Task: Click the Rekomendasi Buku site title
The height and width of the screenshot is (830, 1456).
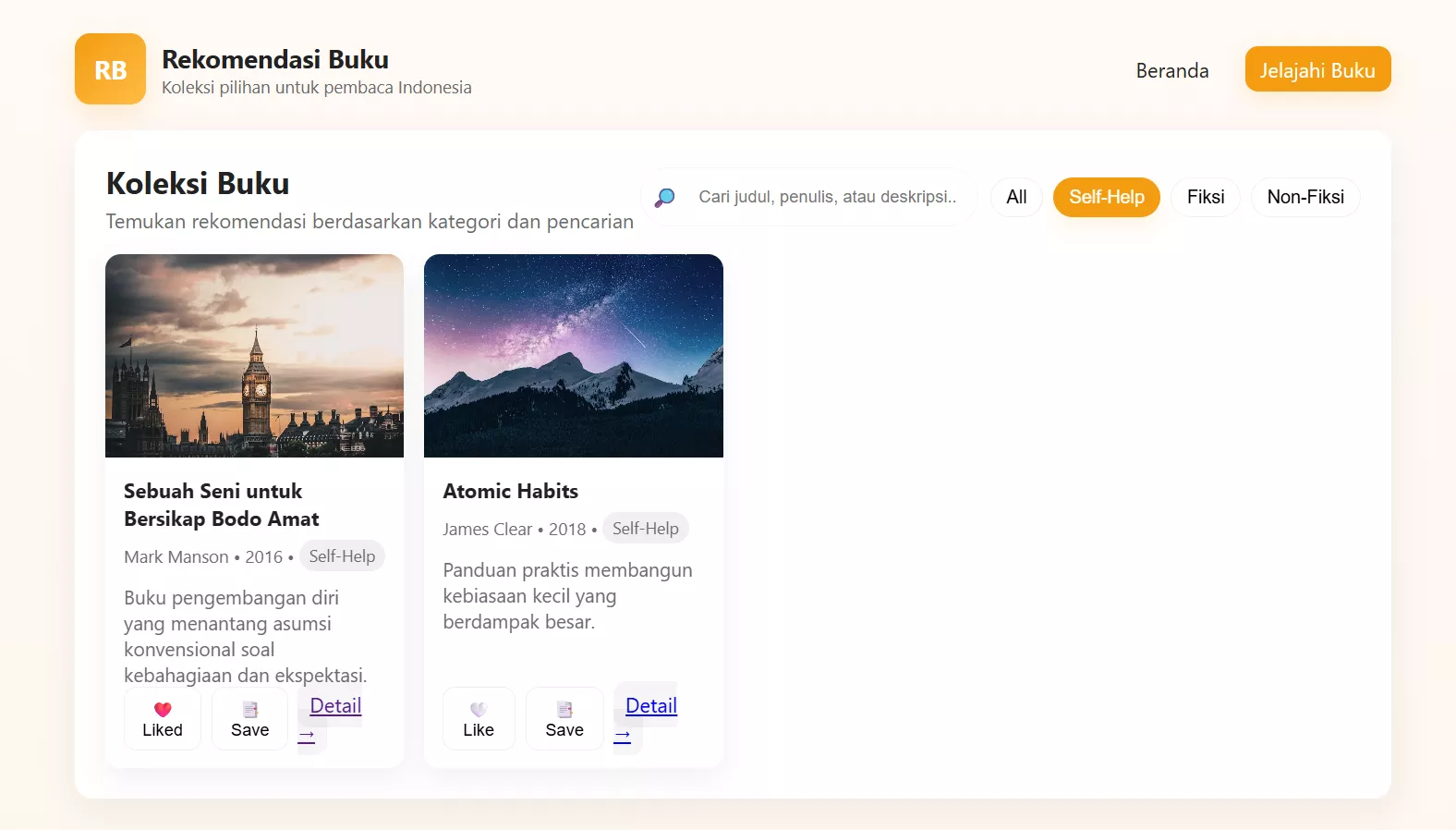Action: pyautogui.click(x=275, y=59)
